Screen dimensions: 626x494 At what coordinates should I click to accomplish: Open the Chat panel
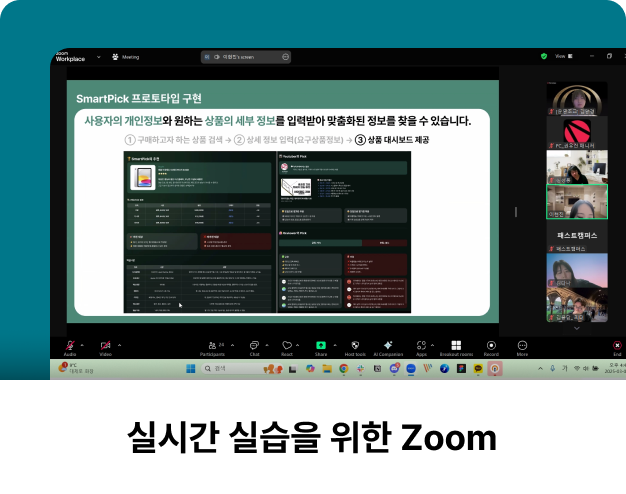point(254,348)
